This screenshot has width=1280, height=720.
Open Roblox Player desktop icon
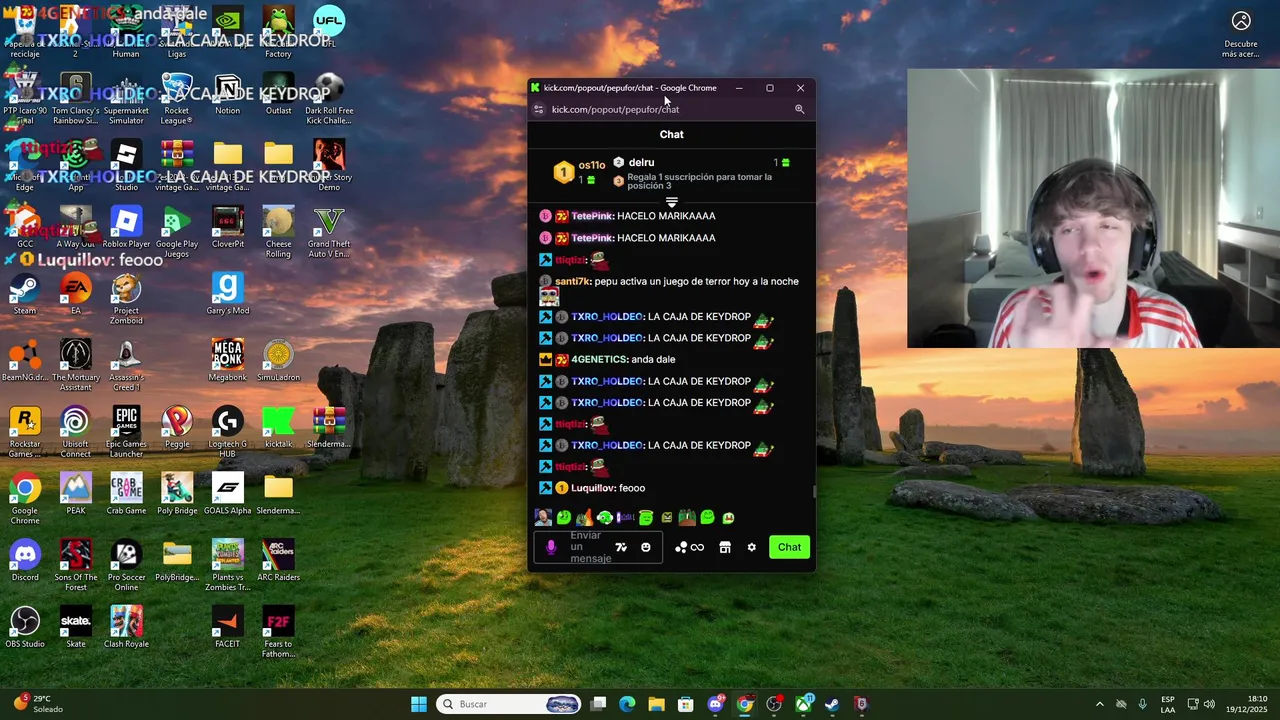126,228
